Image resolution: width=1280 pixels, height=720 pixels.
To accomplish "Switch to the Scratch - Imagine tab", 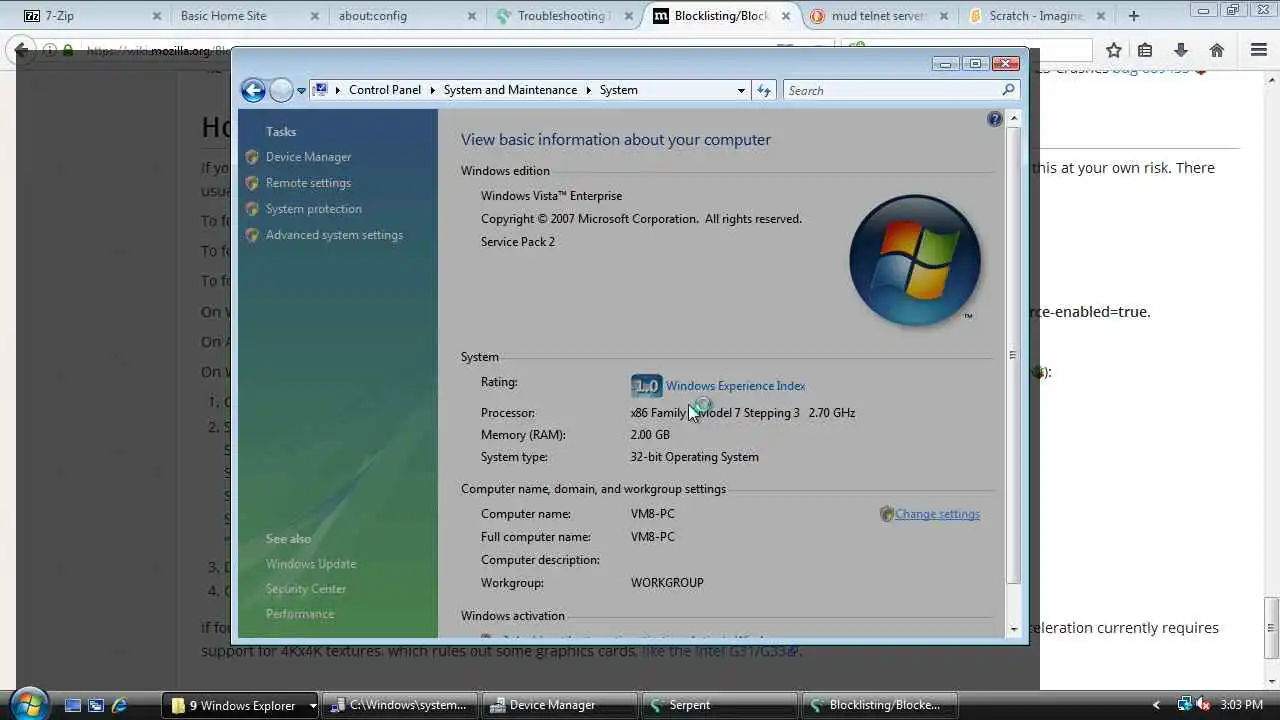I will 1036,16.
